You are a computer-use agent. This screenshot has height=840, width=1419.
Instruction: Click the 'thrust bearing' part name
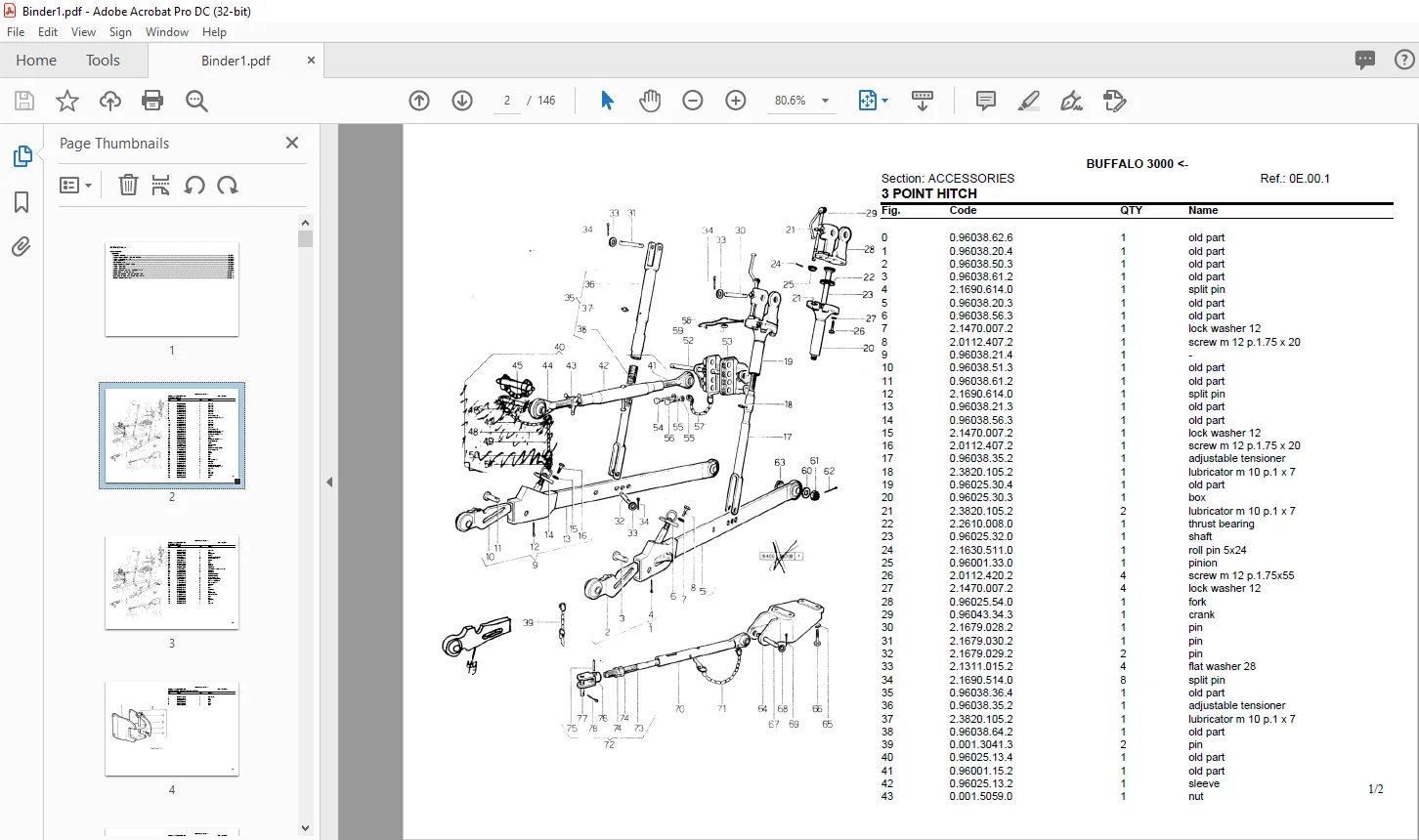pos(1221,524)
